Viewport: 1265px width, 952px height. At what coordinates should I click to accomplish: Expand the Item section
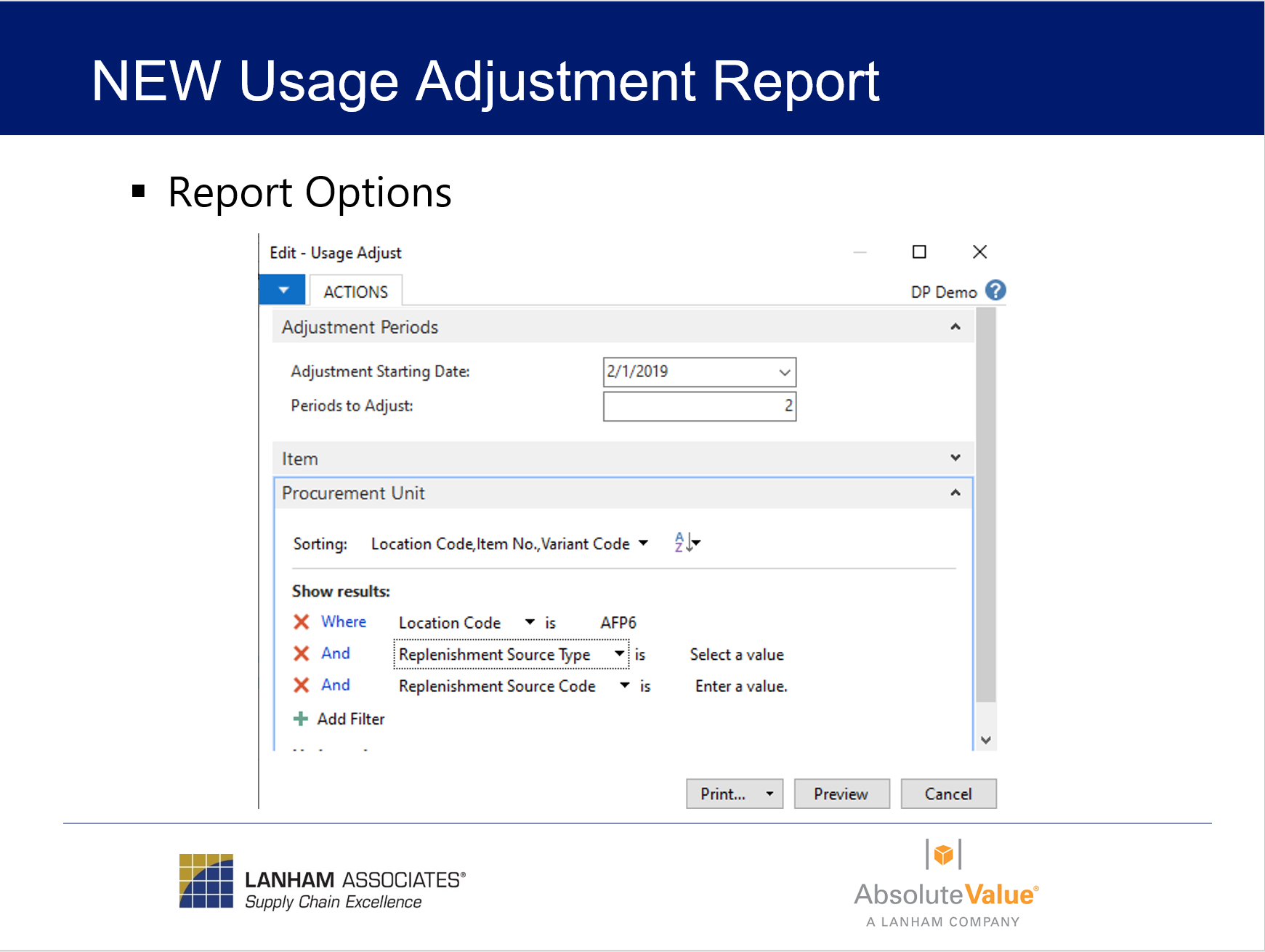point(955,458)
